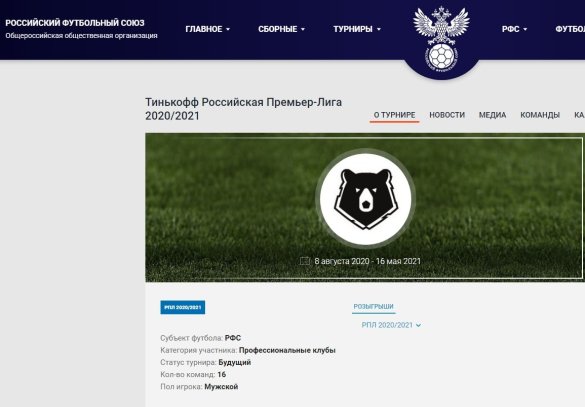
Task: Switch to the МЕДИА tab
Action: pyautogui.click(x=492, y=115)
